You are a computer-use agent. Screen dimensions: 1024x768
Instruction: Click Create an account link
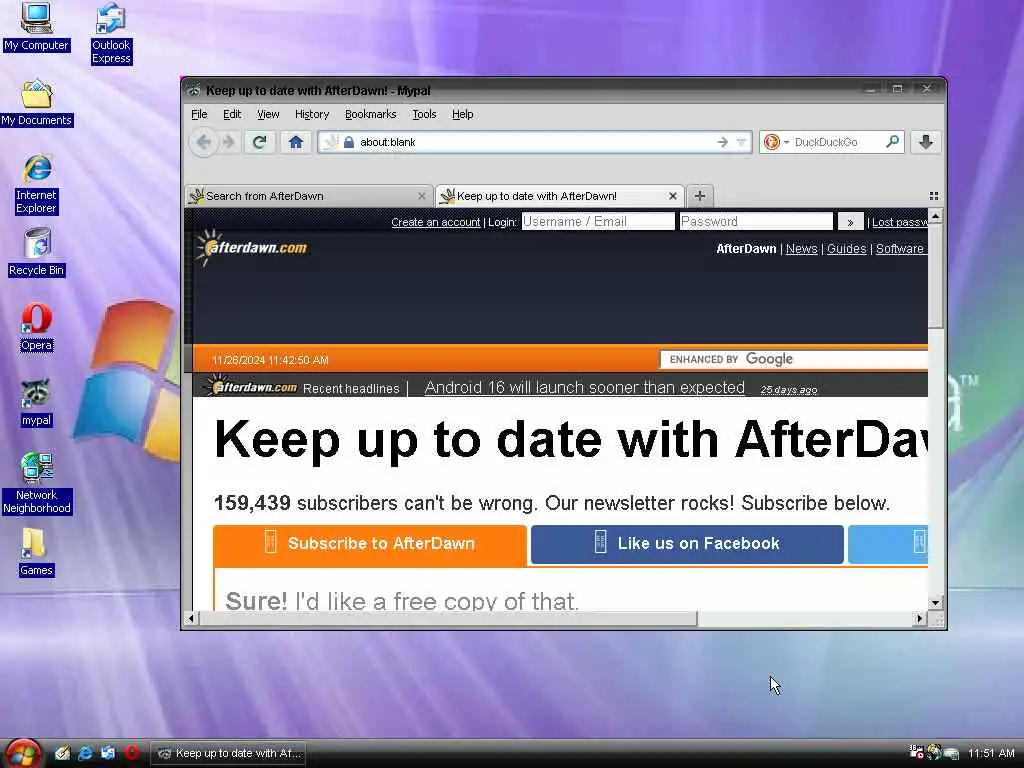coord(436,222)
